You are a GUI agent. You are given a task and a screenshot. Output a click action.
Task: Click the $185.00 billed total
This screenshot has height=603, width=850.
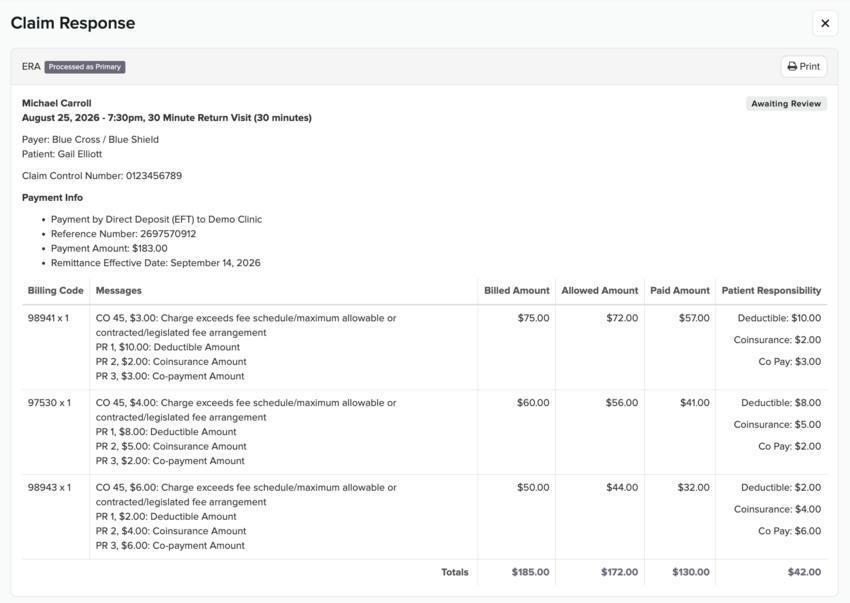[x=531, y=572]
